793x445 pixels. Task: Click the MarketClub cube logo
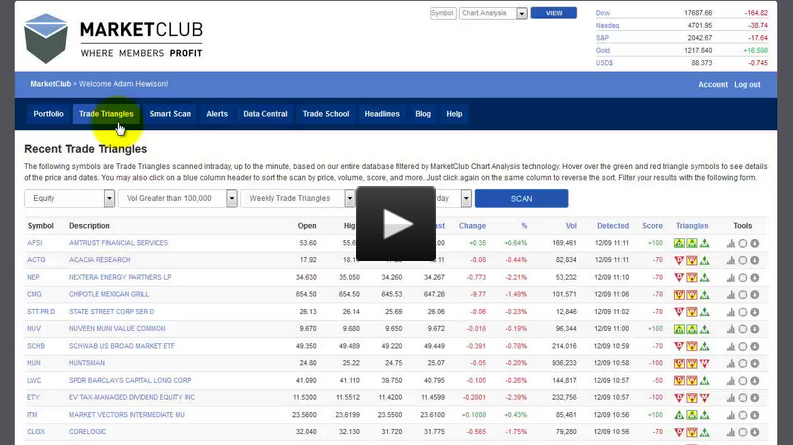coord(46,38)
